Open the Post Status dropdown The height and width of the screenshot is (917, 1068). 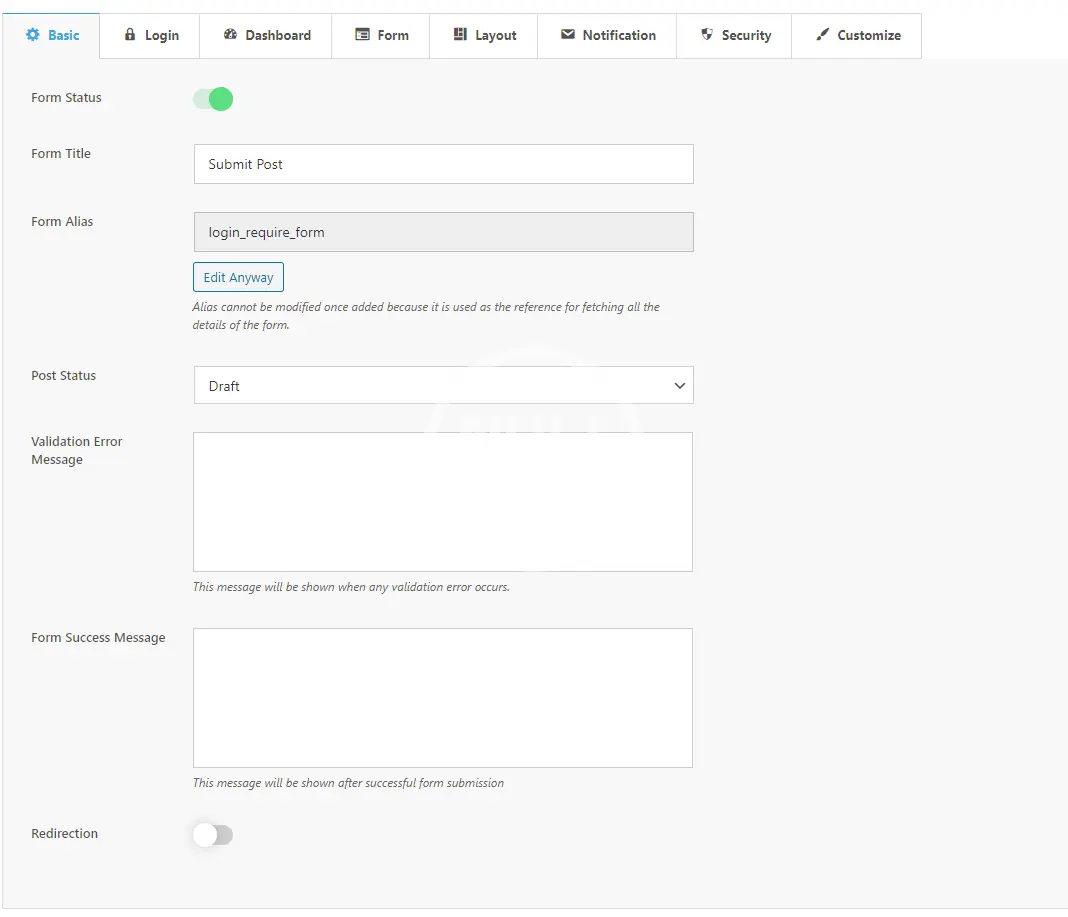point(443,386)
